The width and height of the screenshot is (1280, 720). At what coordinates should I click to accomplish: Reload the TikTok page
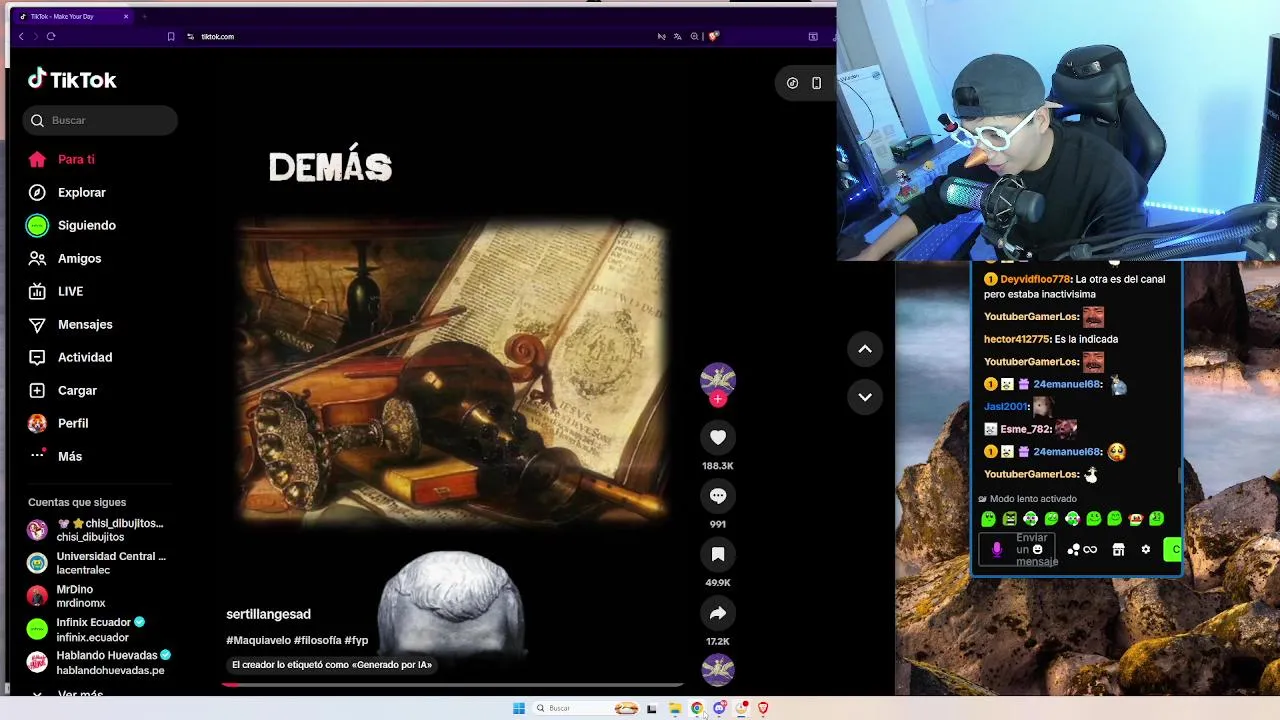(x=51, y=36)
